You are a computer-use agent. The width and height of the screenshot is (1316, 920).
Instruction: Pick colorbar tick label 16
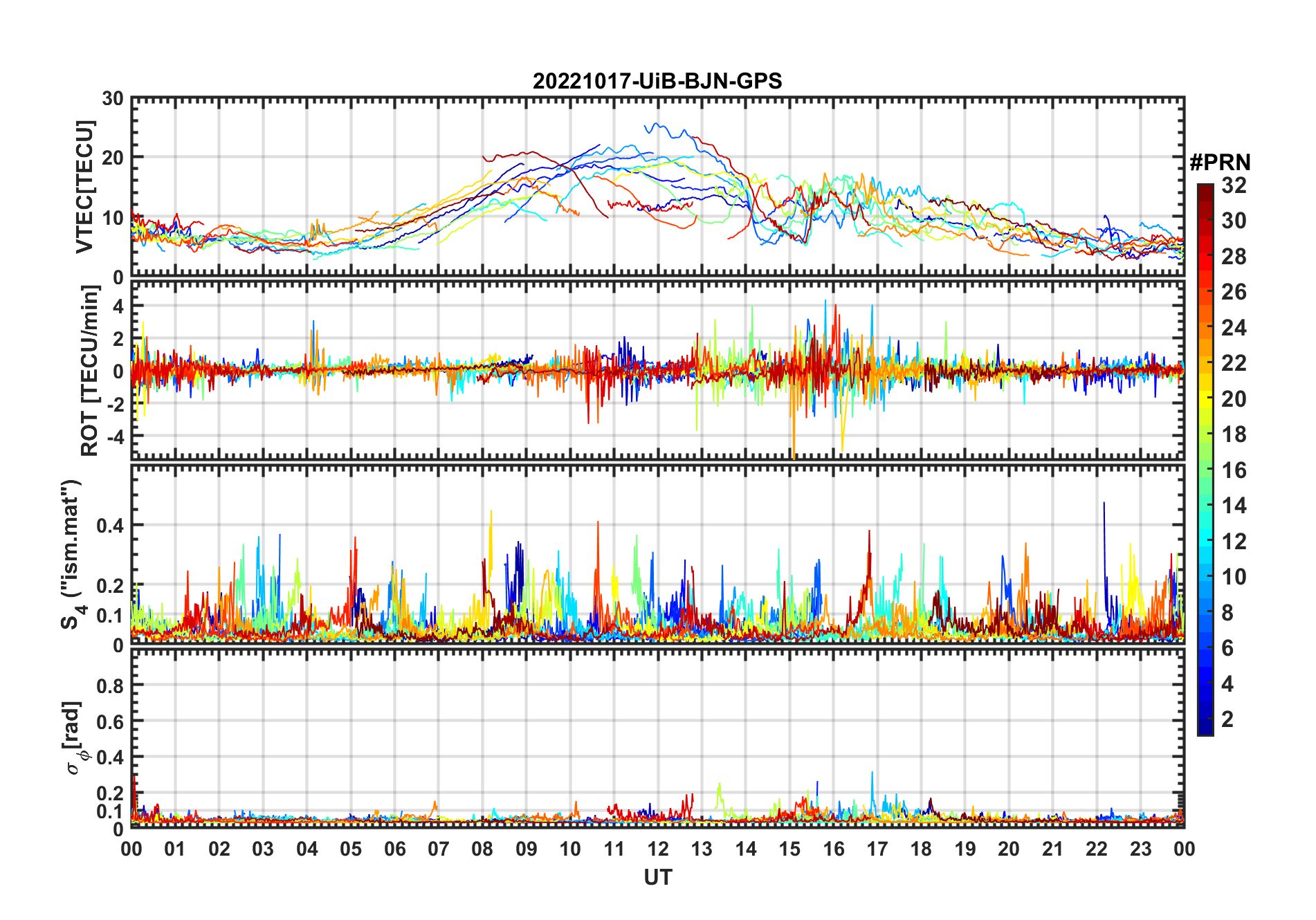pyautogui.click(x=1234, y=470)
